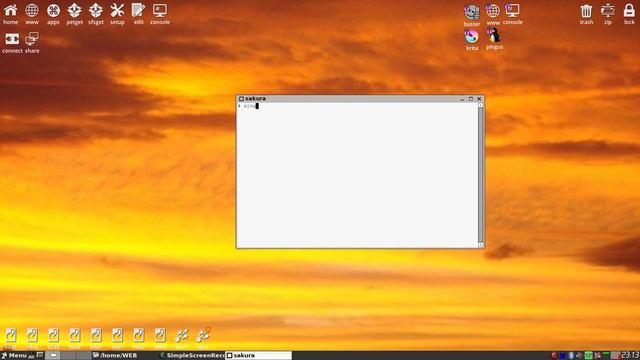Image resolution: width=640 pixels, height=360 pixels.
Task: Click the 23:13 clock in the tray
Action: click(x=631, y=355)
